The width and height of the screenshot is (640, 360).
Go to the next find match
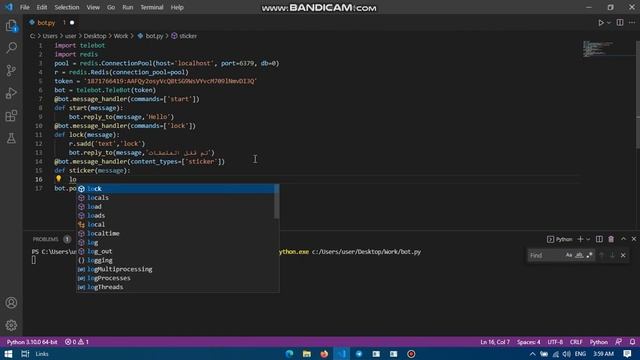point(612,256)
